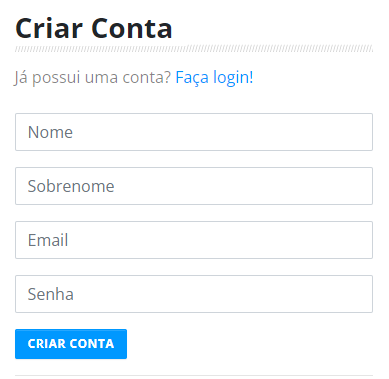Click the Senha placeholder text
This screenshot has width=389, height=379.
pos(51,294)
